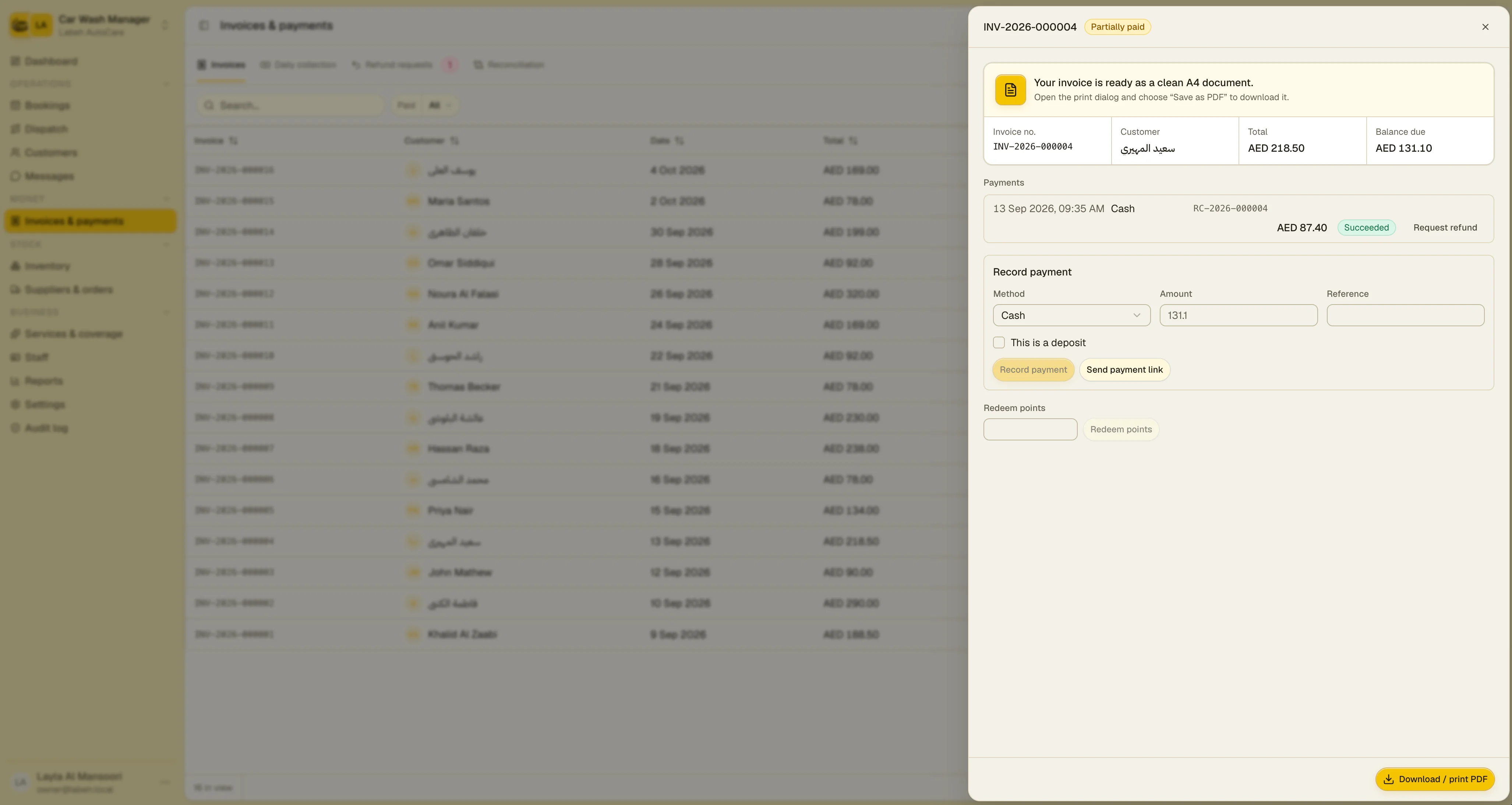Open Settings in the sidebar
This screenshot has height=805, width=1512.
tap(91, 405)
